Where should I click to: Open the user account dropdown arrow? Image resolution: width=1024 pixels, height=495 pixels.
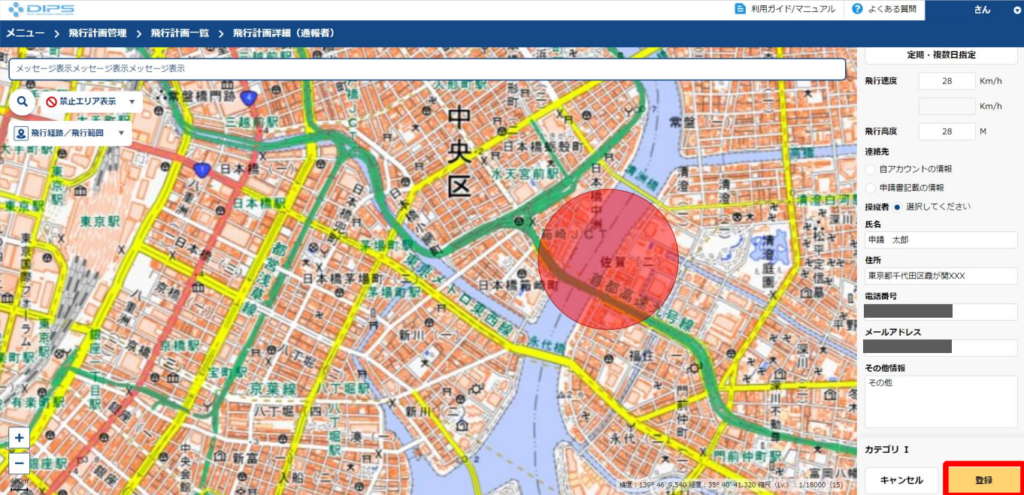click(x=1017, y=9)
